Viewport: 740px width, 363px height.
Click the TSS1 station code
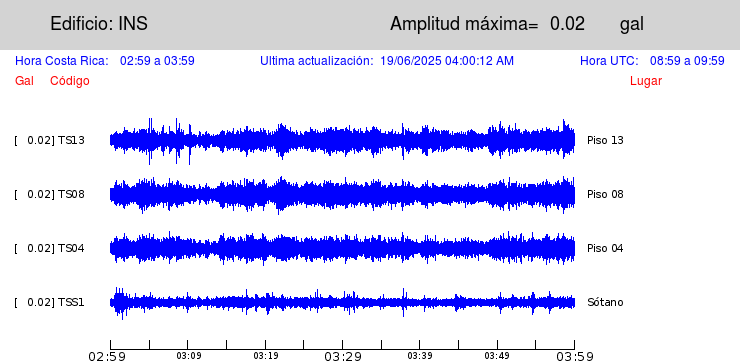click(x=71, y=302)
